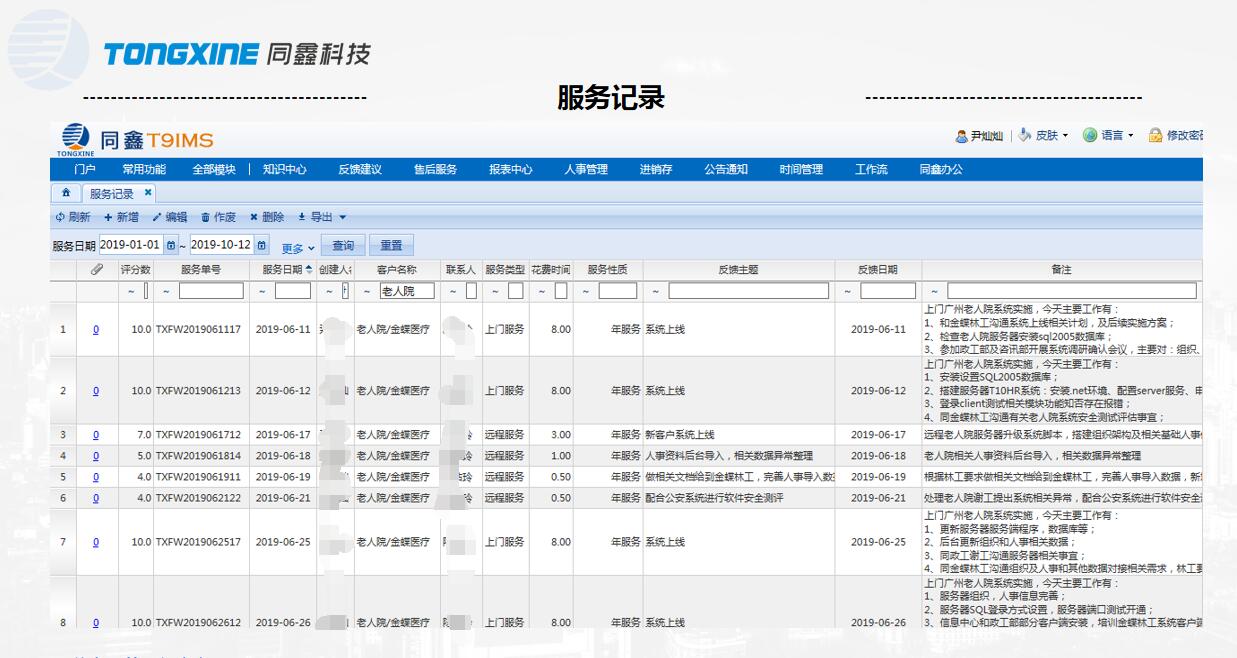Click the 刷新 refresh toolbar icon

[x=60, y=217]
